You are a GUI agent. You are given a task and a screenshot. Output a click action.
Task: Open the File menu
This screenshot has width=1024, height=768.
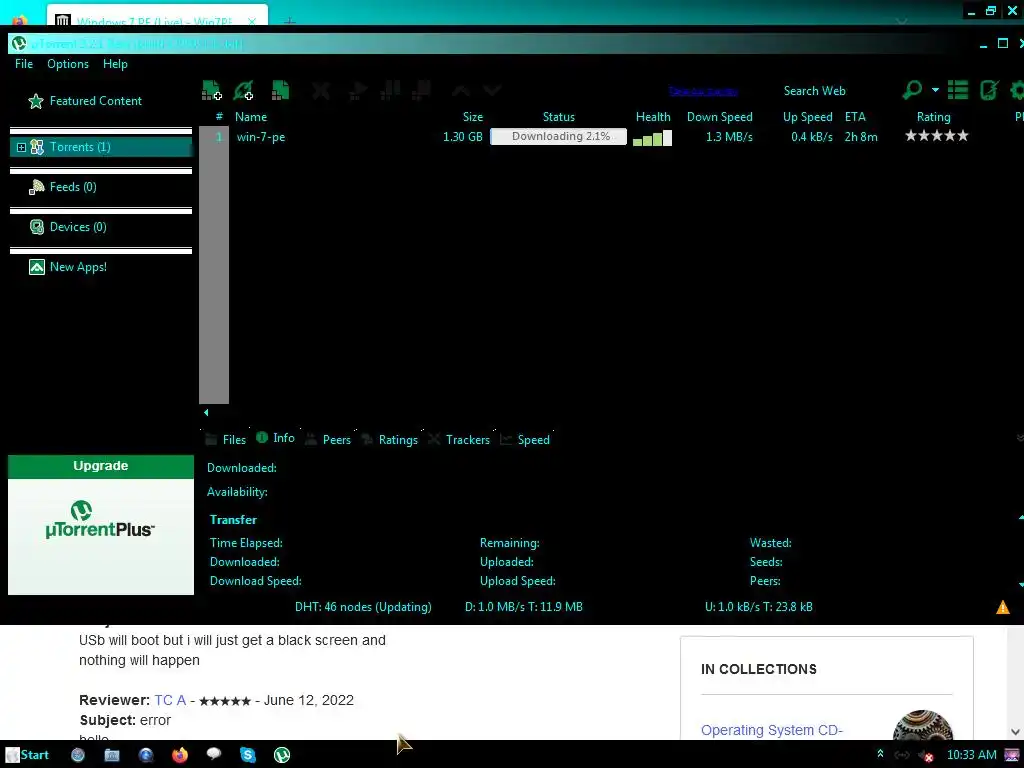[24, 63]
